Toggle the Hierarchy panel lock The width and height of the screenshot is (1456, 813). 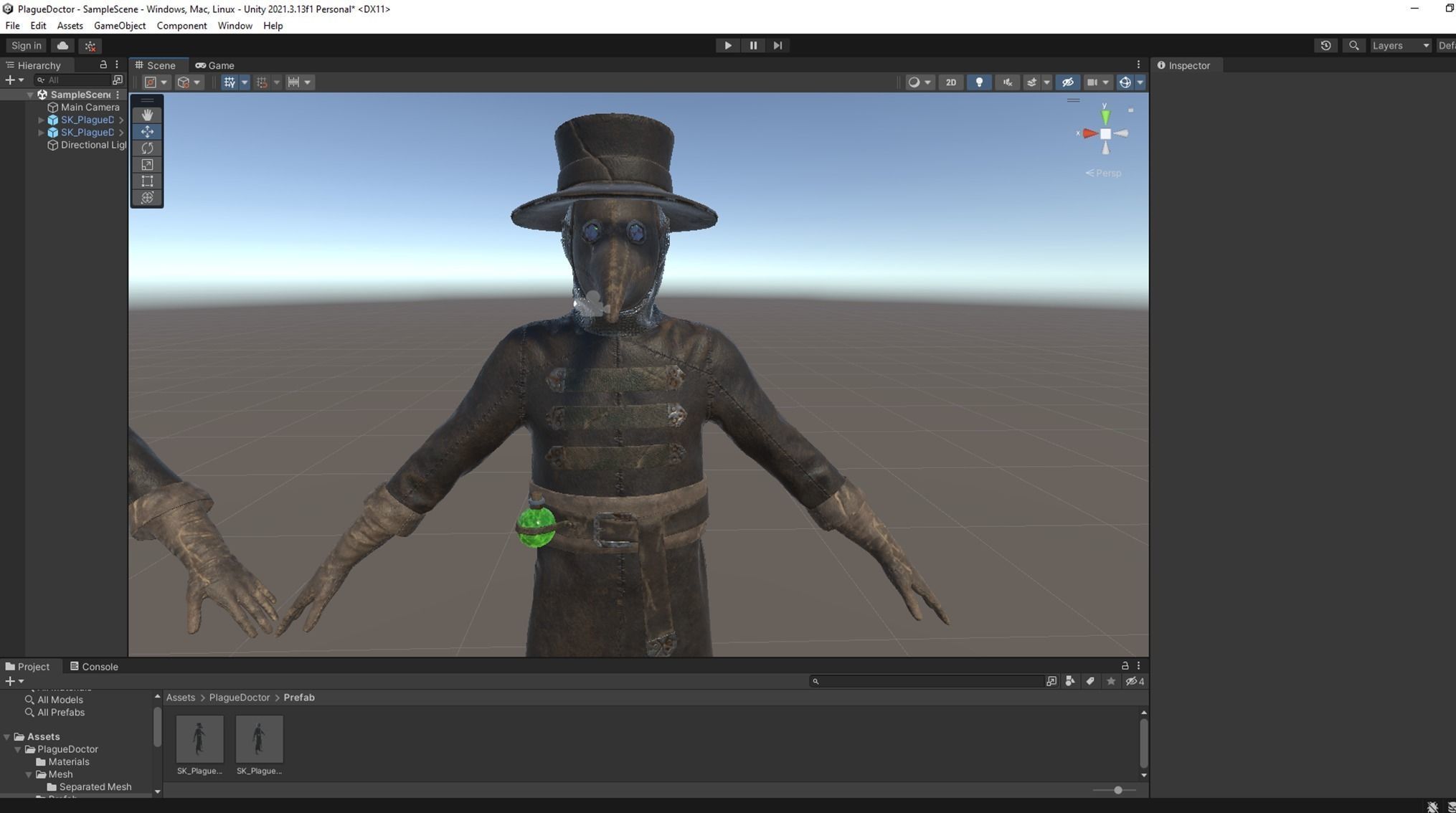(103, 65)
